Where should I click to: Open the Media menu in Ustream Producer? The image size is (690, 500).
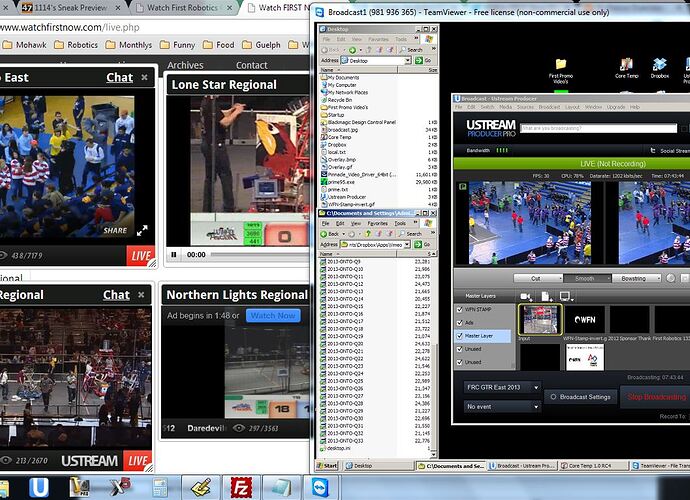tap(506, 107)
